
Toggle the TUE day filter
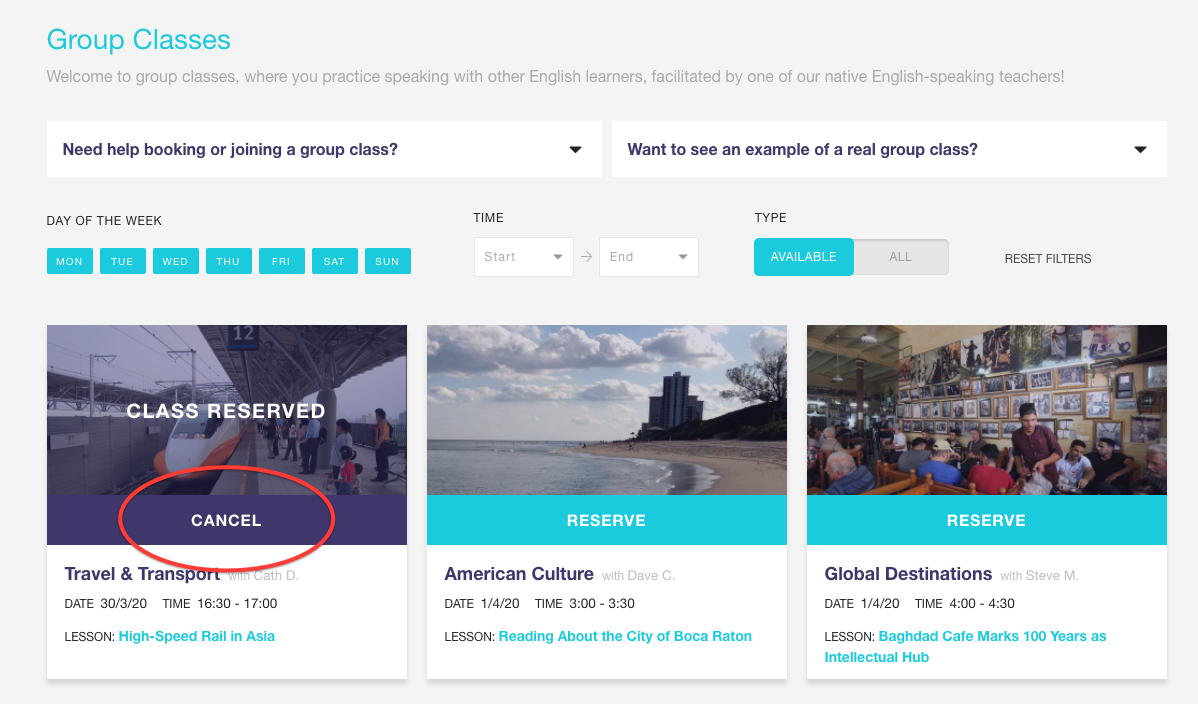point(122,261)
